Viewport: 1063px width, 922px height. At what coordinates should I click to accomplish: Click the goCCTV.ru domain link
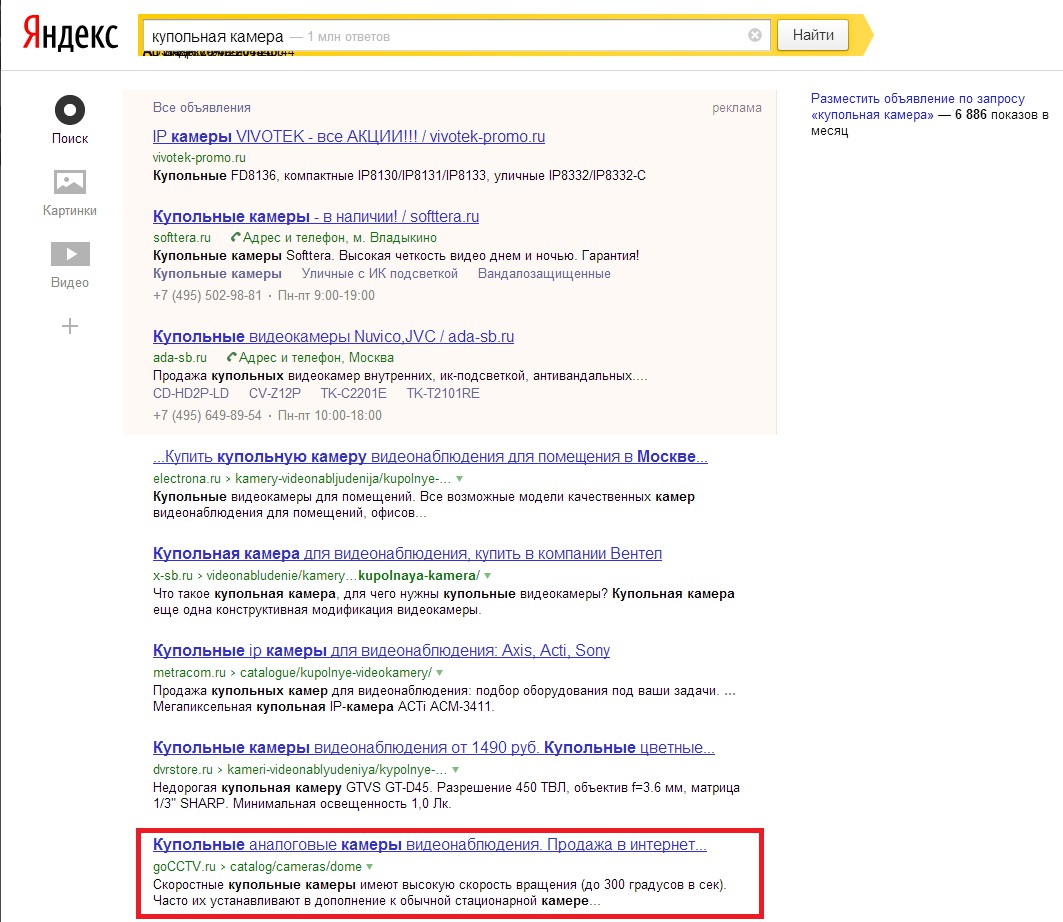point(184,866)
